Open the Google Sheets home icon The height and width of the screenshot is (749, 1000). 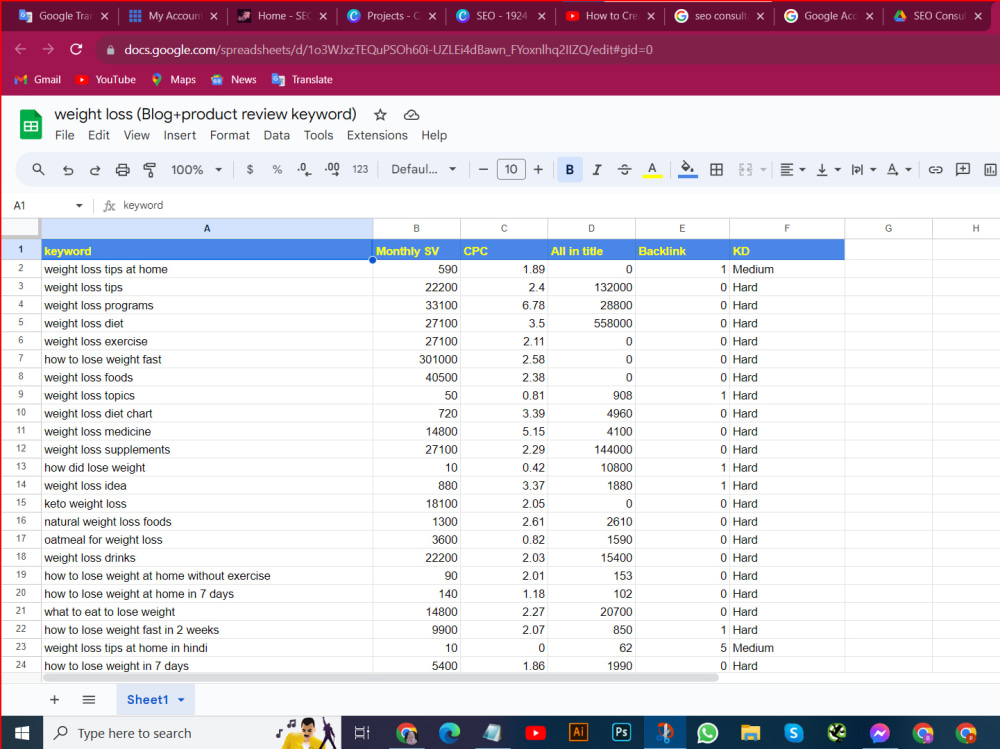30,124
